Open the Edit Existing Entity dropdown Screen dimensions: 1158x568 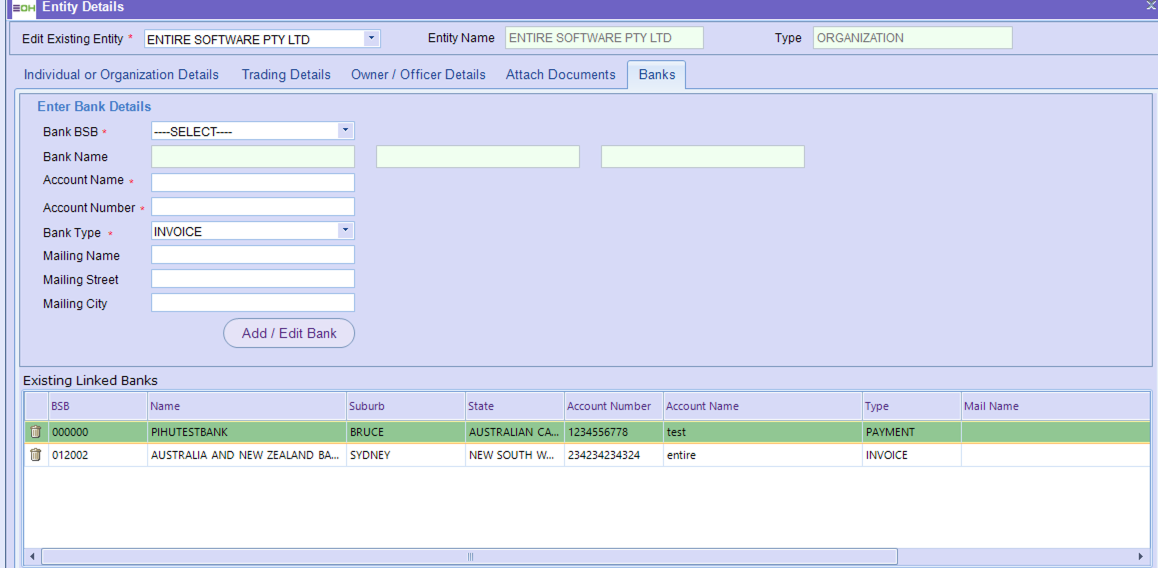point(371,39)
